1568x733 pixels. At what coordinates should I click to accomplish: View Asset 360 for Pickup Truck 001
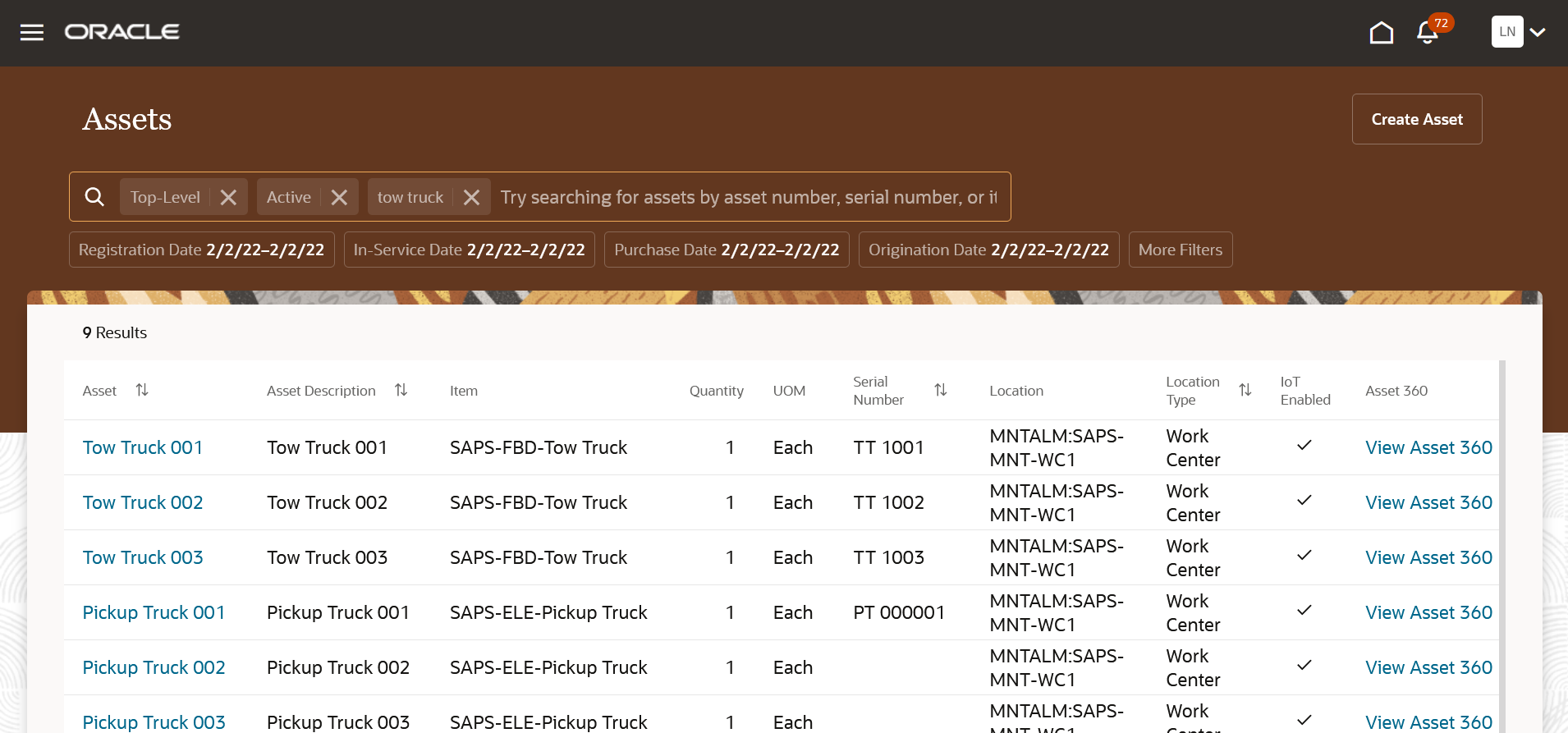(1428, 612)
